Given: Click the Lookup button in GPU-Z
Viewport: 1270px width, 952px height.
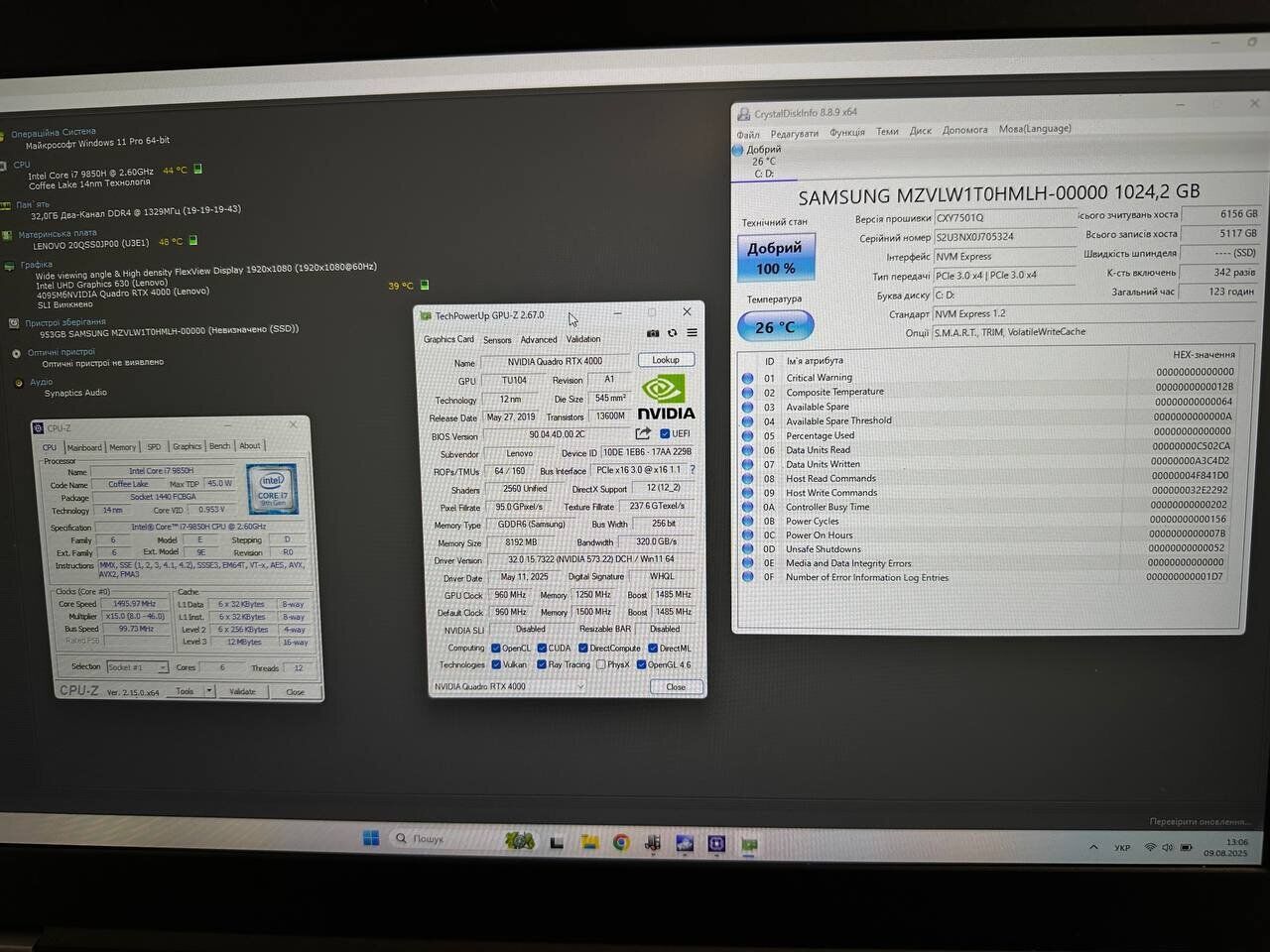Looking at the screenshot, I should pyautogui.click(x=666, y=360).
